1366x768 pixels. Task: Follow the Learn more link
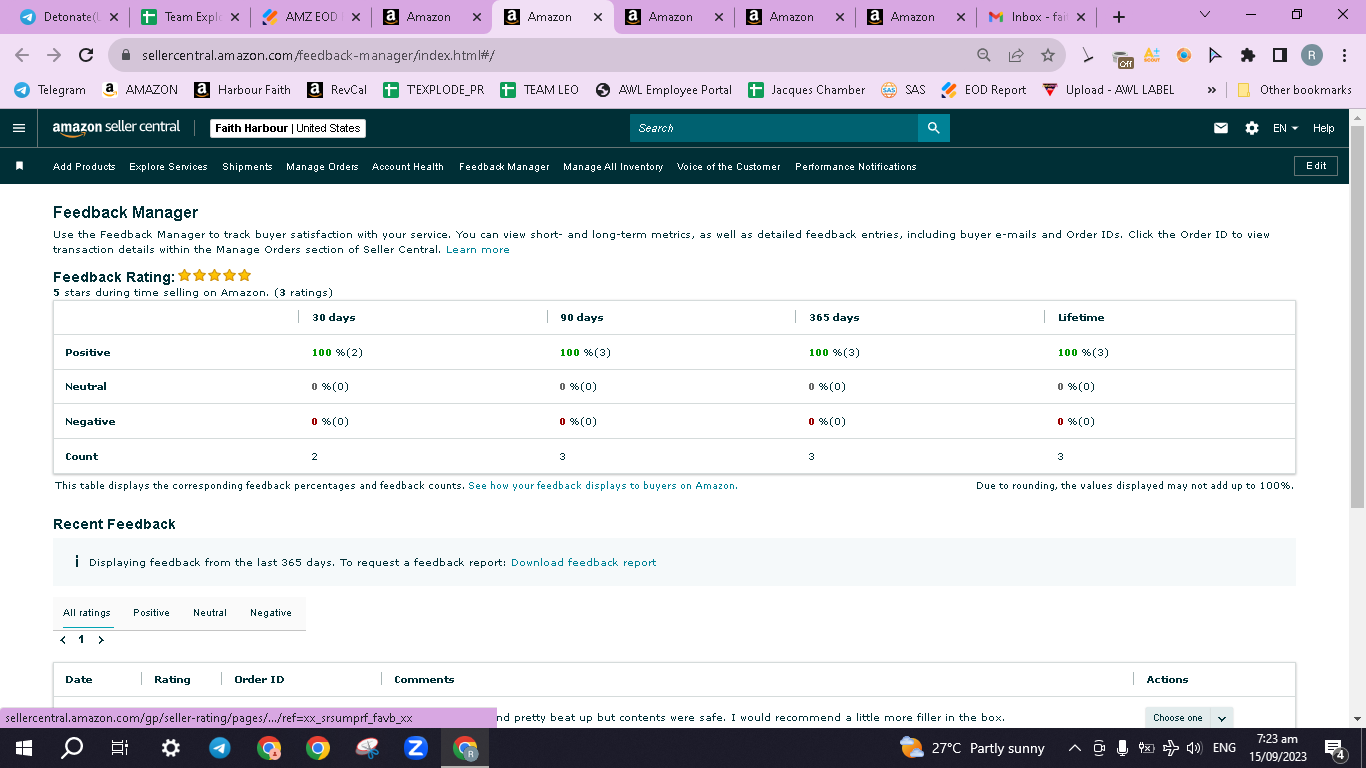(x=478, y=250)
